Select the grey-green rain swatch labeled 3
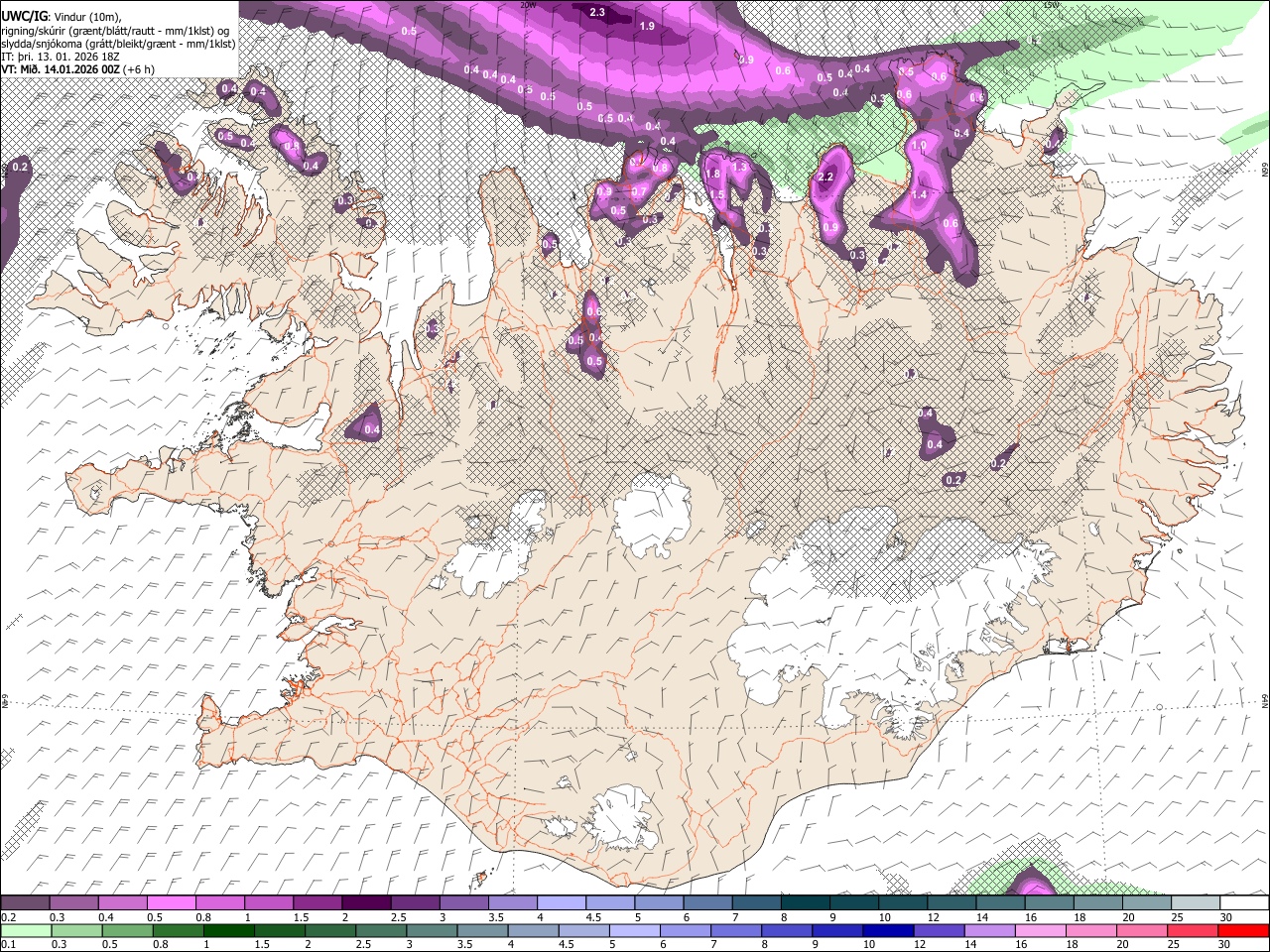Screen dimensions: 1270x952 coord(432,930)
